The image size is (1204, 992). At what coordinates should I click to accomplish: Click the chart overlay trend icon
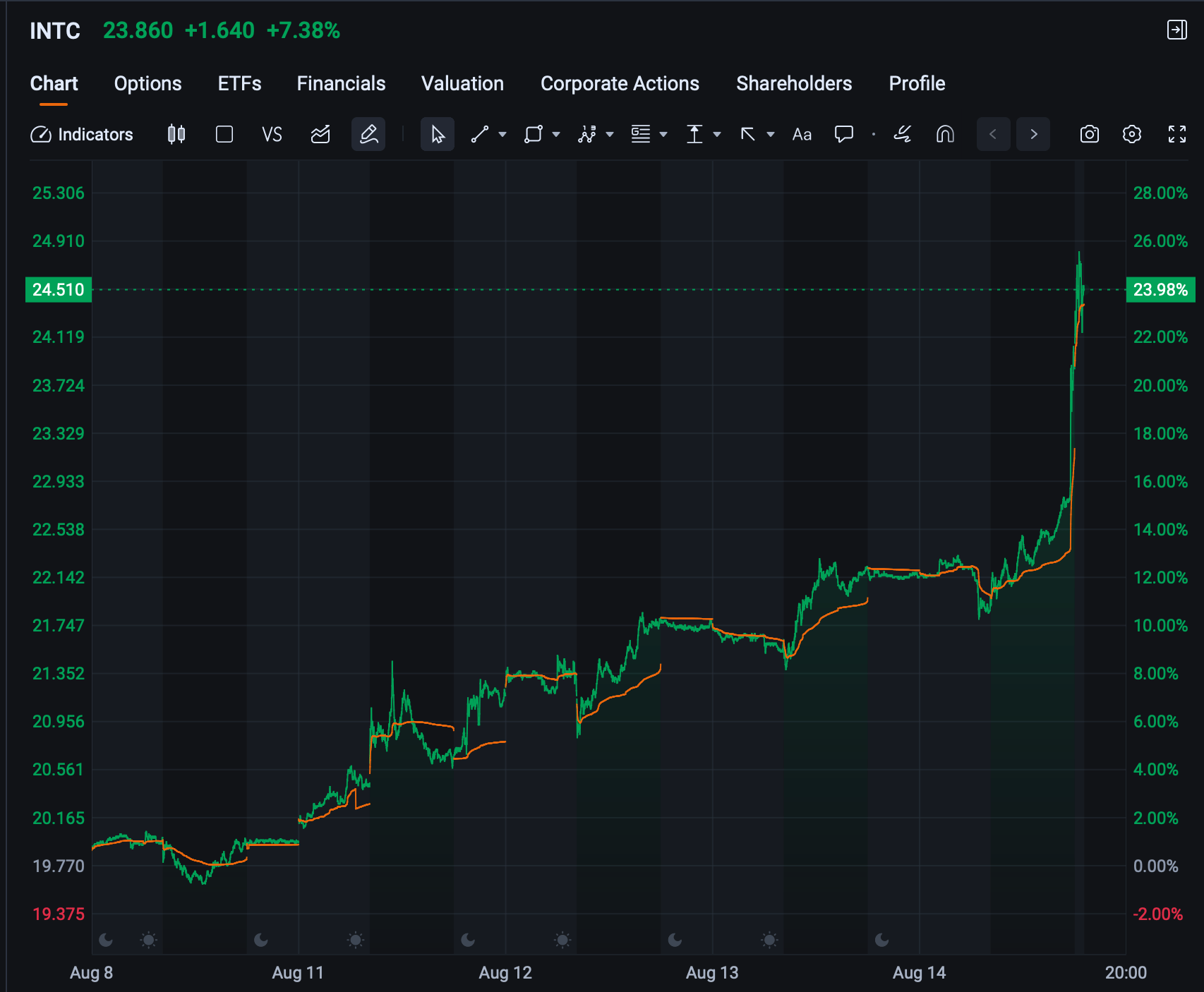click(x=320, y=134)
